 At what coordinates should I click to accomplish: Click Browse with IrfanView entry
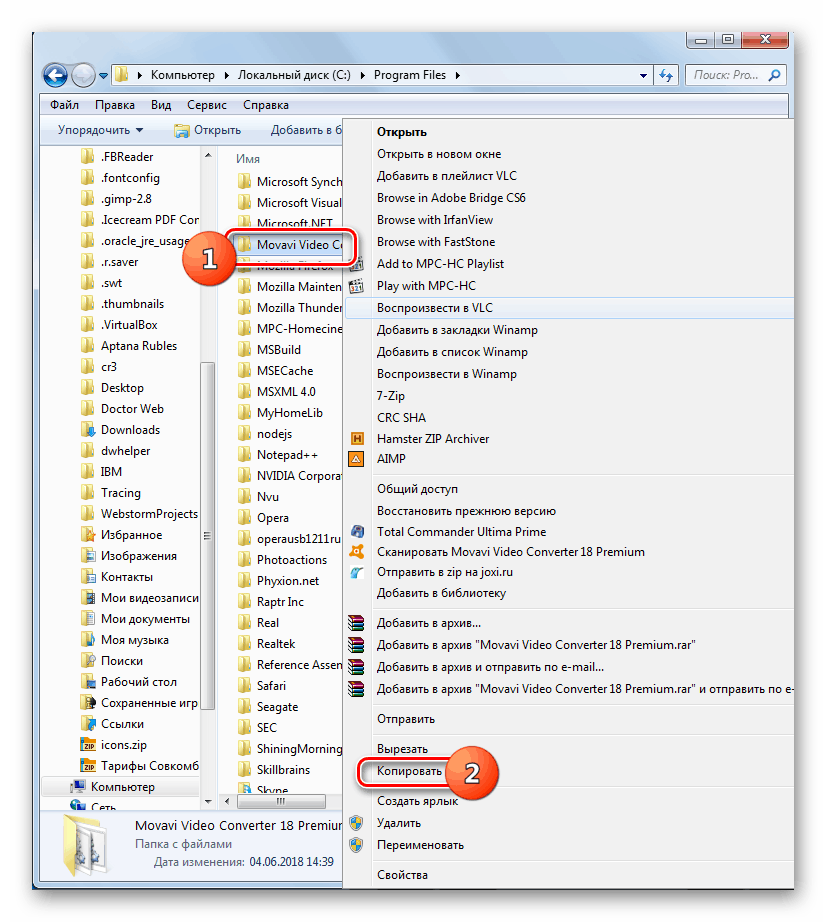click(x=435, y=220)
